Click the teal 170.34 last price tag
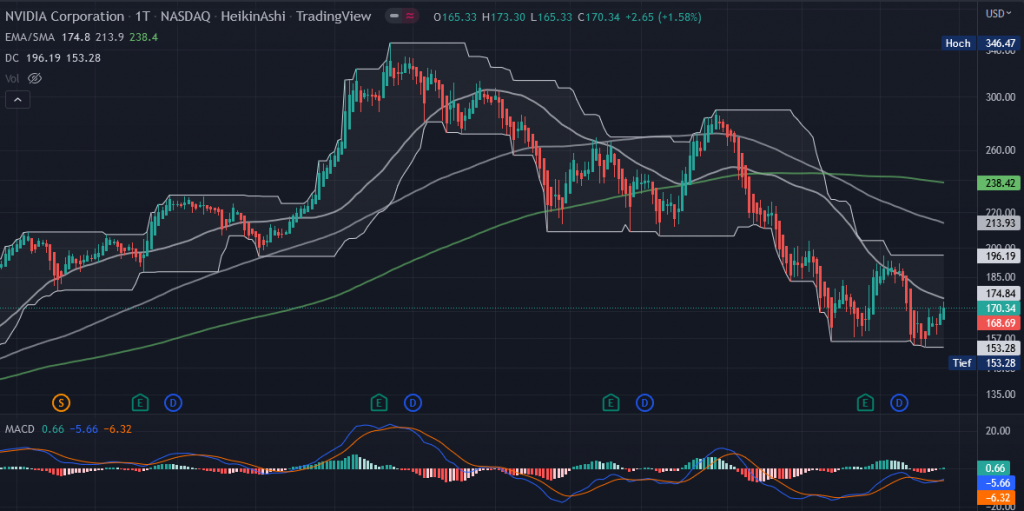 click(x=998, y=308)
